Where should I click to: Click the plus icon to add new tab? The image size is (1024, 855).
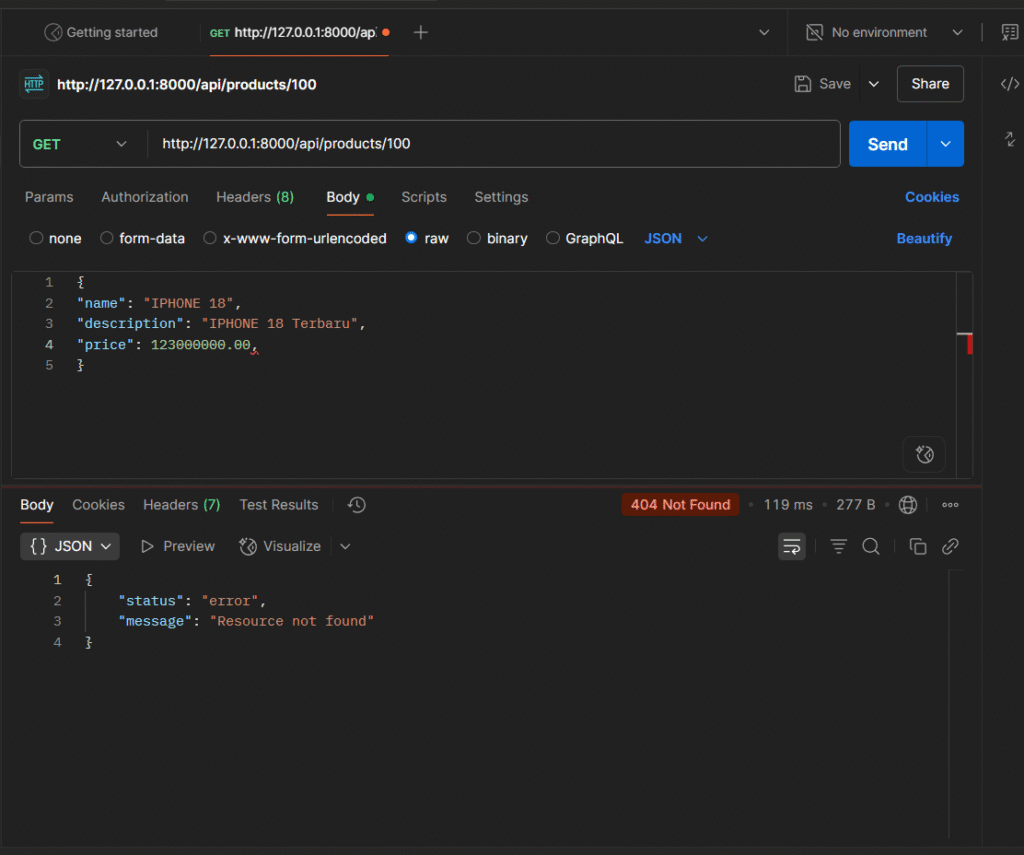pos(421,33)
